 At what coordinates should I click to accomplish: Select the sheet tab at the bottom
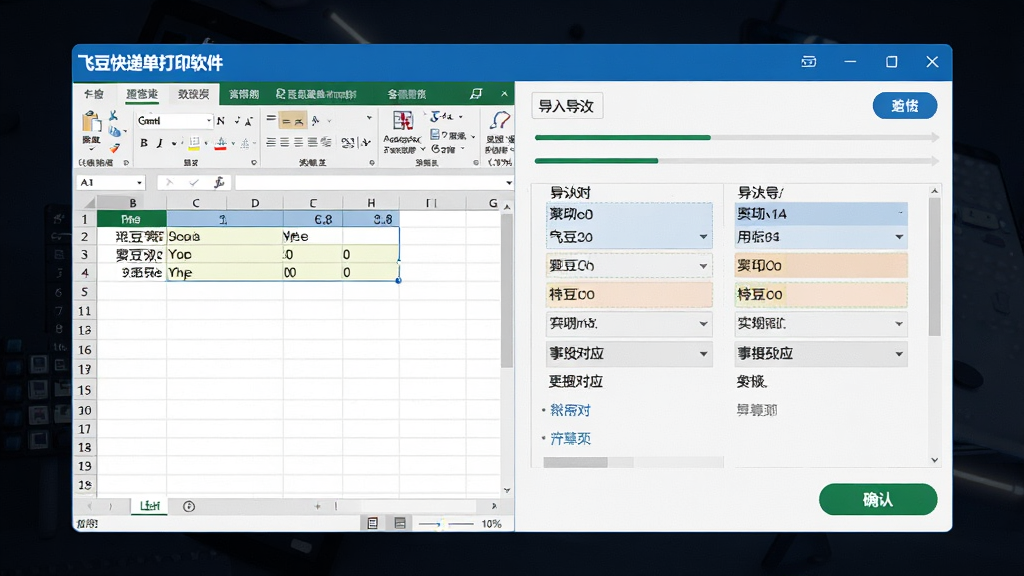150,506
